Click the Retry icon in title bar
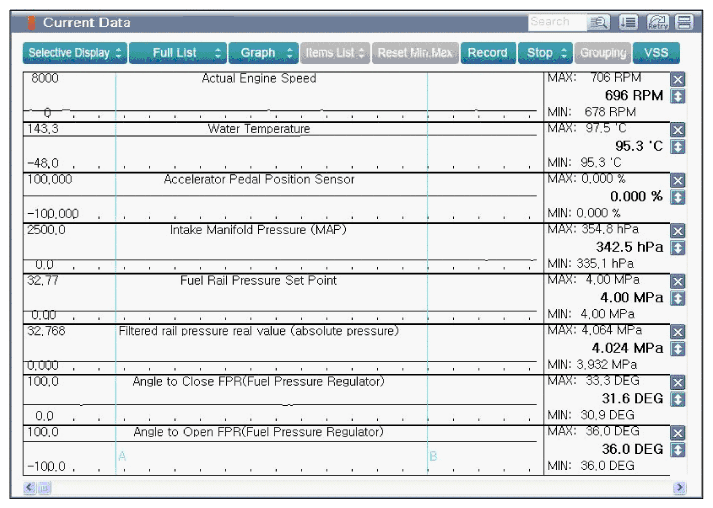The width and height of the screenshot is (713, 508). pyautogui.click(x=658, y=22)
